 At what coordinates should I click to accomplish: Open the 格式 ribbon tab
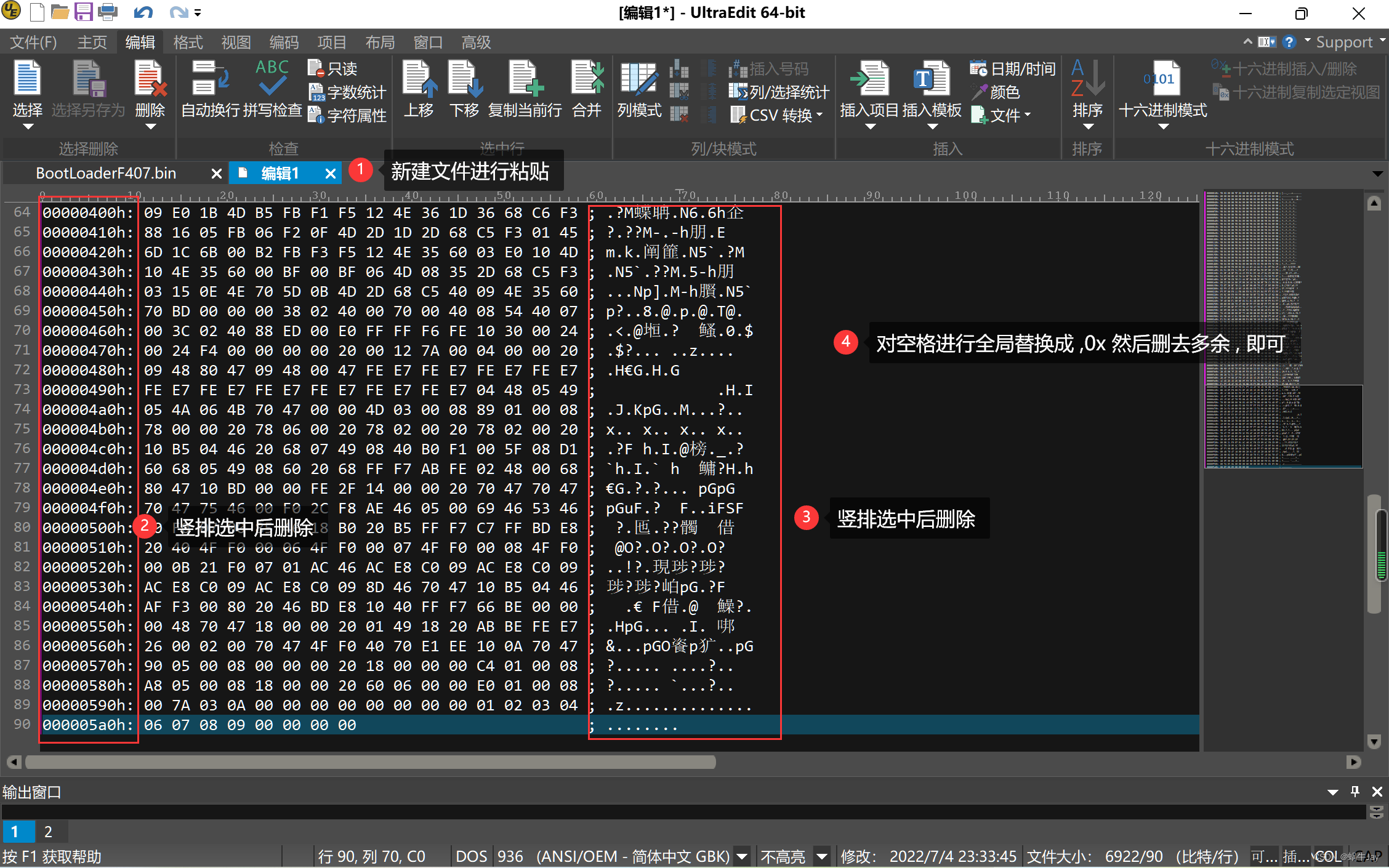(x=188, y=42)
